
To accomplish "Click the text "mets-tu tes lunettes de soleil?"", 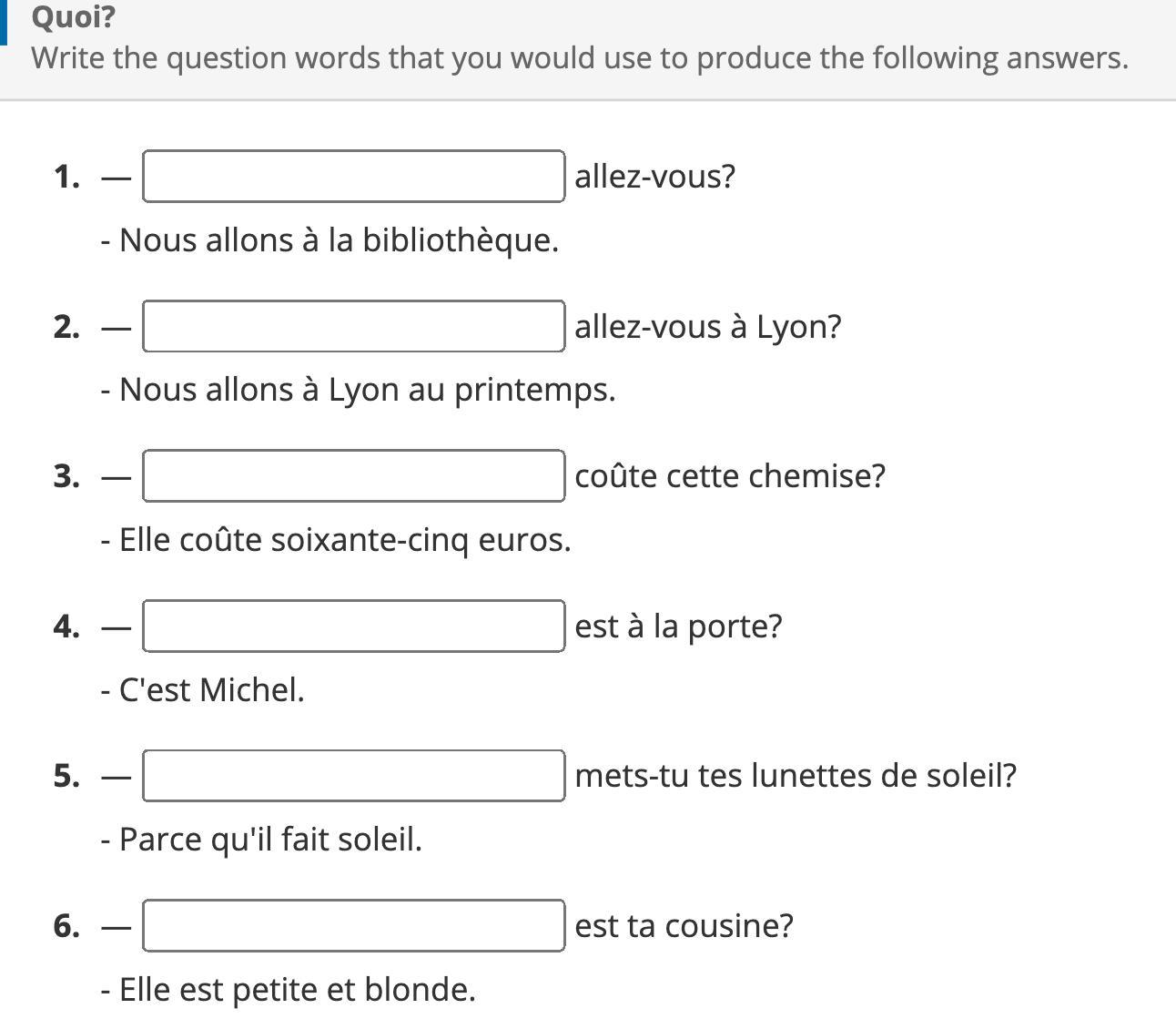I will click(x=796, y=776).
